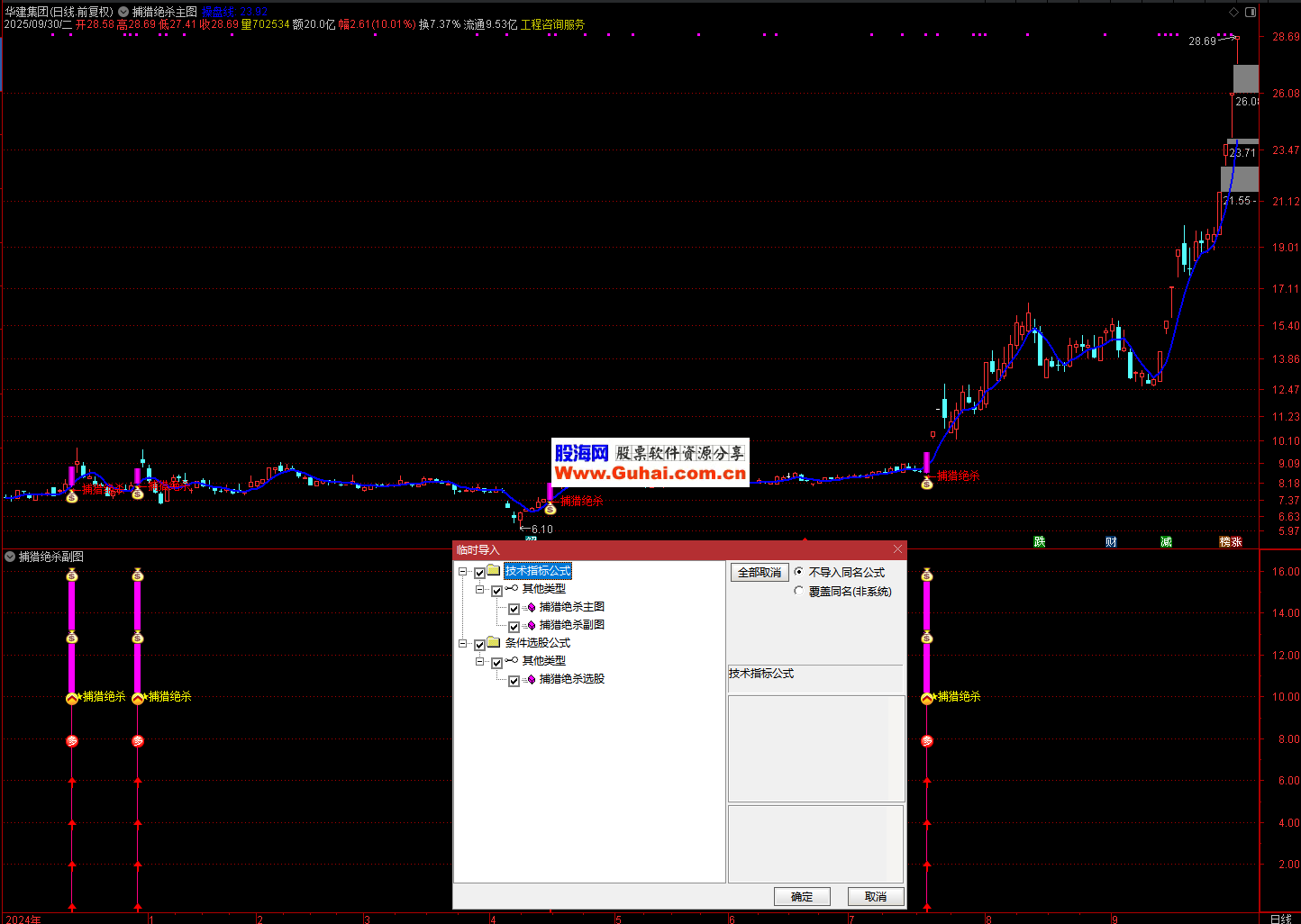Open the 捕猎绝杀副图 sub-chart indicator dropdown
The width and height of the screenshot is (1301, 924).
click(10, 557)
